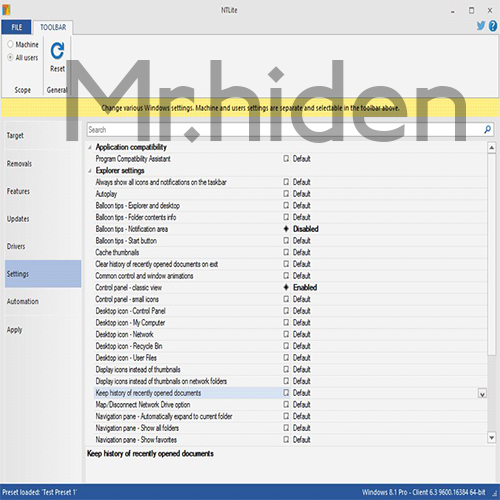Screen dimensions: 500x500
Task: Open the Twitter bird icon
Action: pos(480,26)
